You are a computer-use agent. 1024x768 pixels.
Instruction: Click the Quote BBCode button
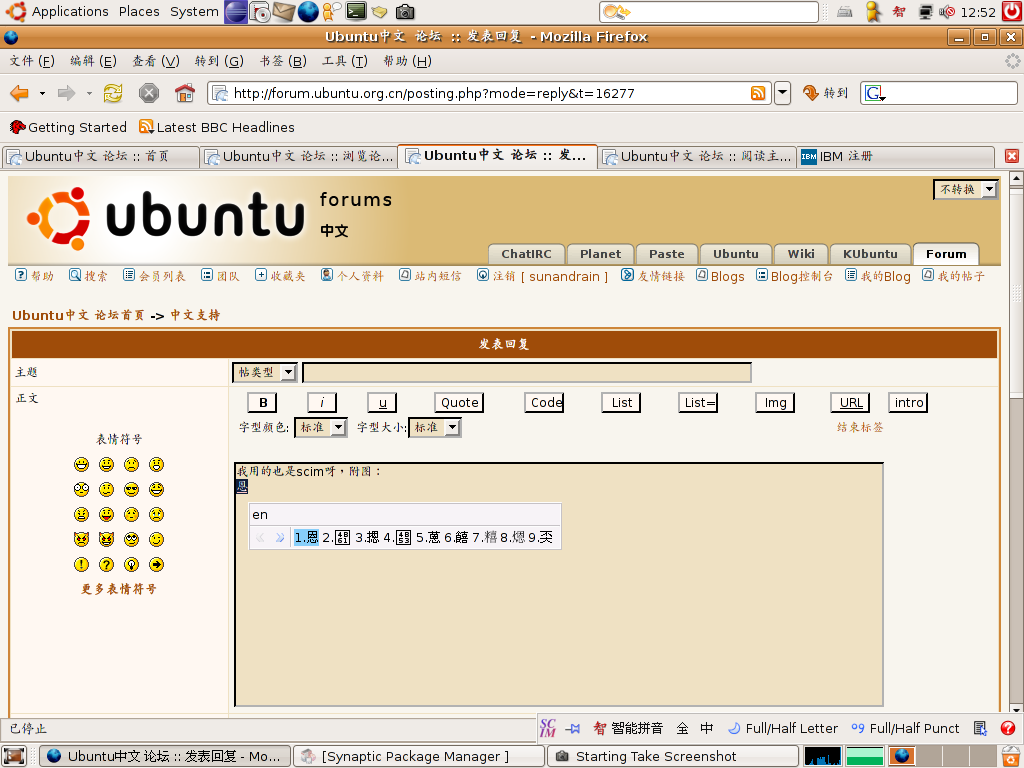point(459,402)
